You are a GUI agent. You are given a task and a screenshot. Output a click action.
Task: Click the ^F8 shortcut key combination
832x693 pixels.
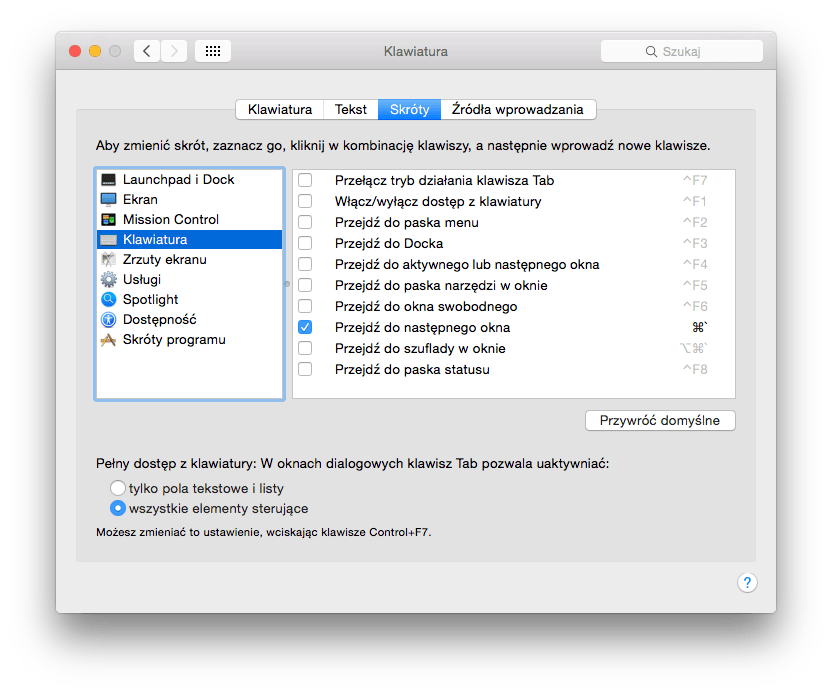(695, 369)
